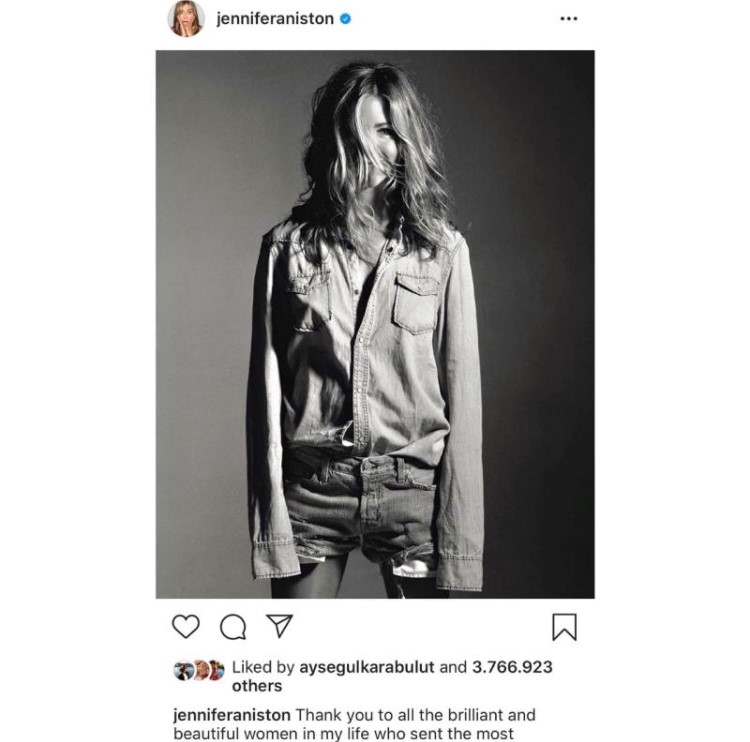Open jenniferaniston's profile picture in header
Image resolution: width=750 pixels, height=742 pixels.
(186, 19)
